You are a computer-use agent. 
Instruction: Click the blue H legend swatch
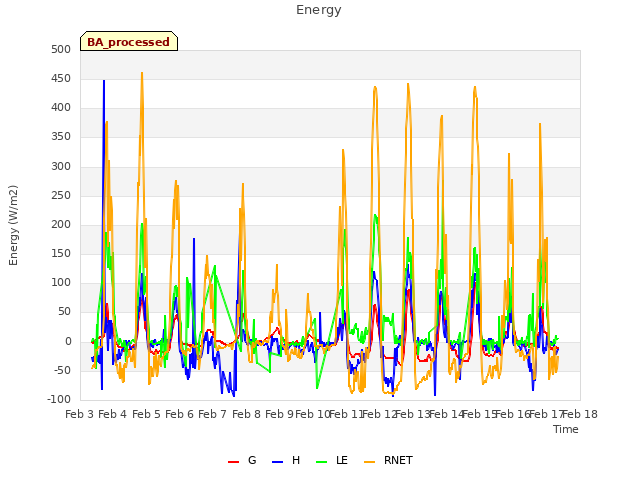(x=277, y=462)
